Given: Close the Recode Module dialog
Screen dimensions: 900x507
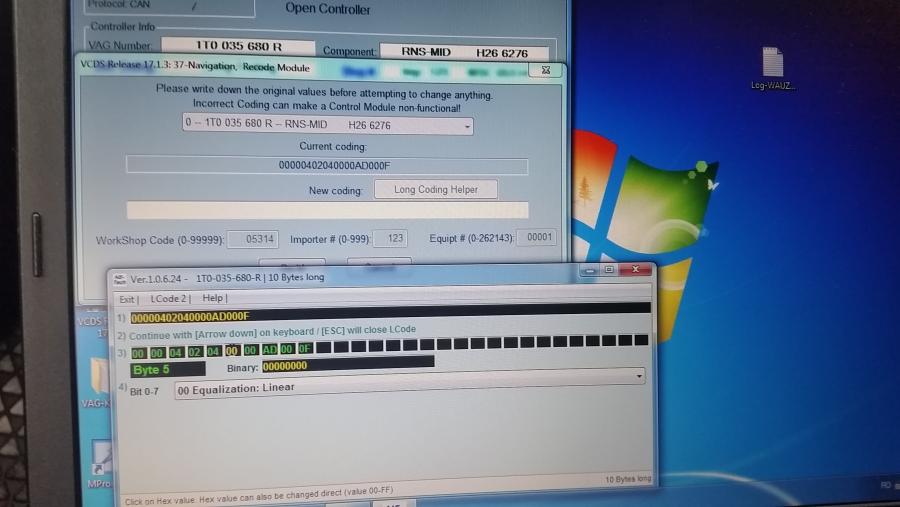Looking at the screenshot, I should pyautogui.click(x=546, y=70).
